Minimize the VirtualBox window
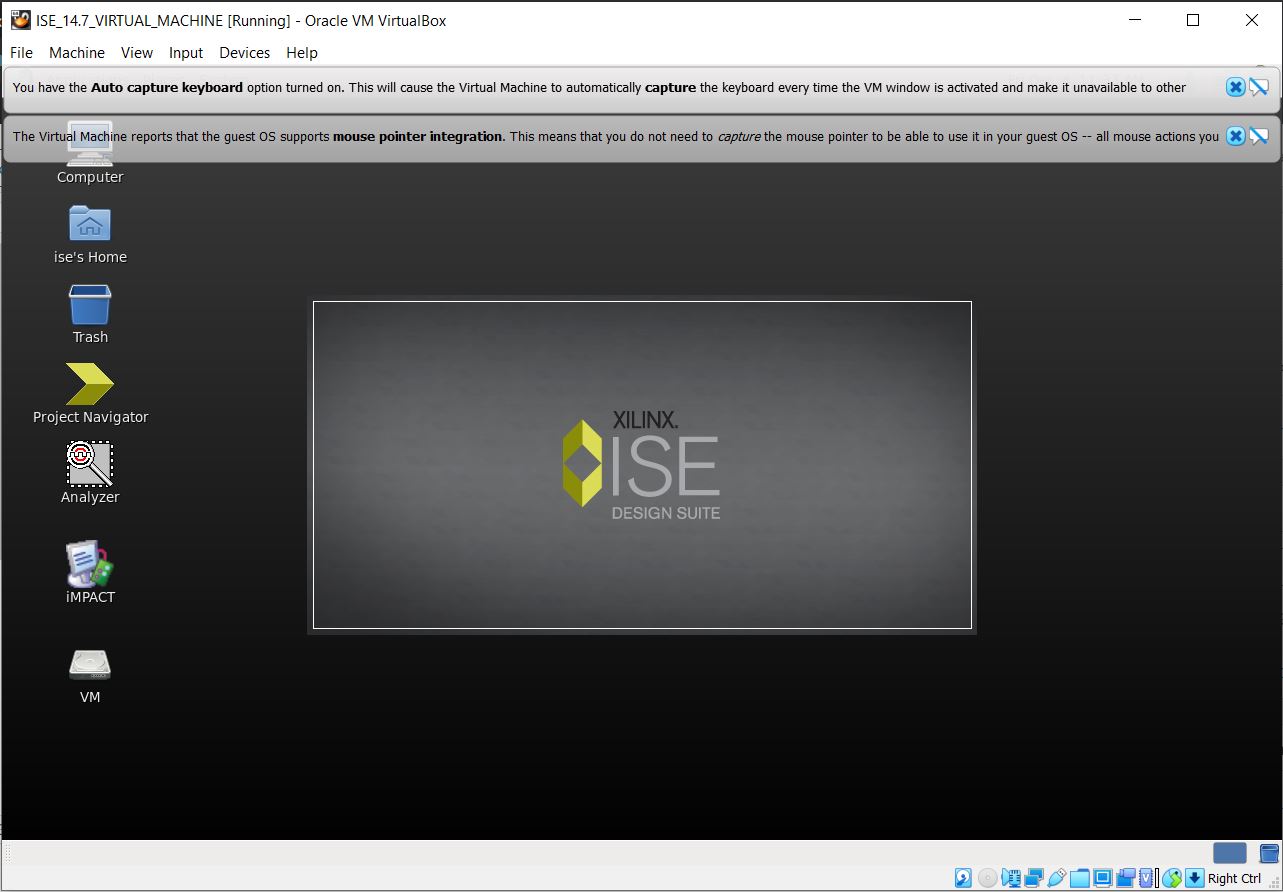1283x892 pixels. coord(1134,20)
